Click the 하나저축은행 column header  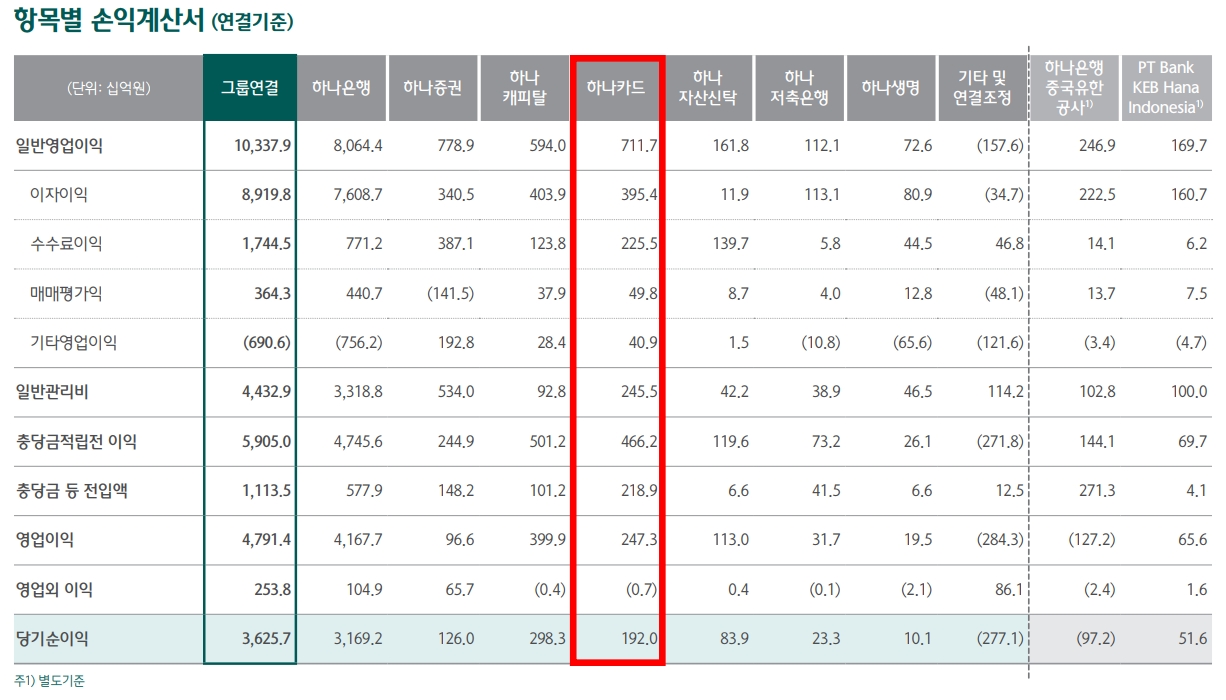point(798,88)
